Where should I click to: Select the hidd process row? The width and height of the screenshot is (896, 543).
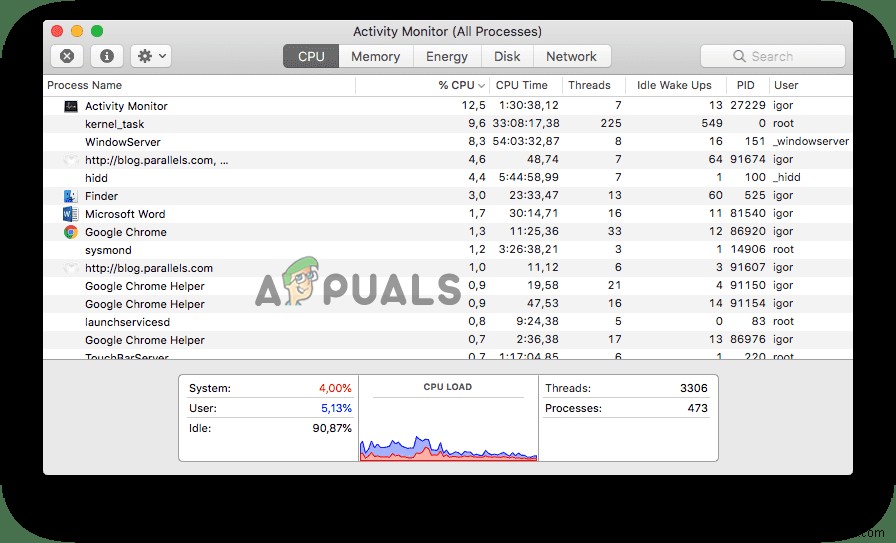pos(448,178)
